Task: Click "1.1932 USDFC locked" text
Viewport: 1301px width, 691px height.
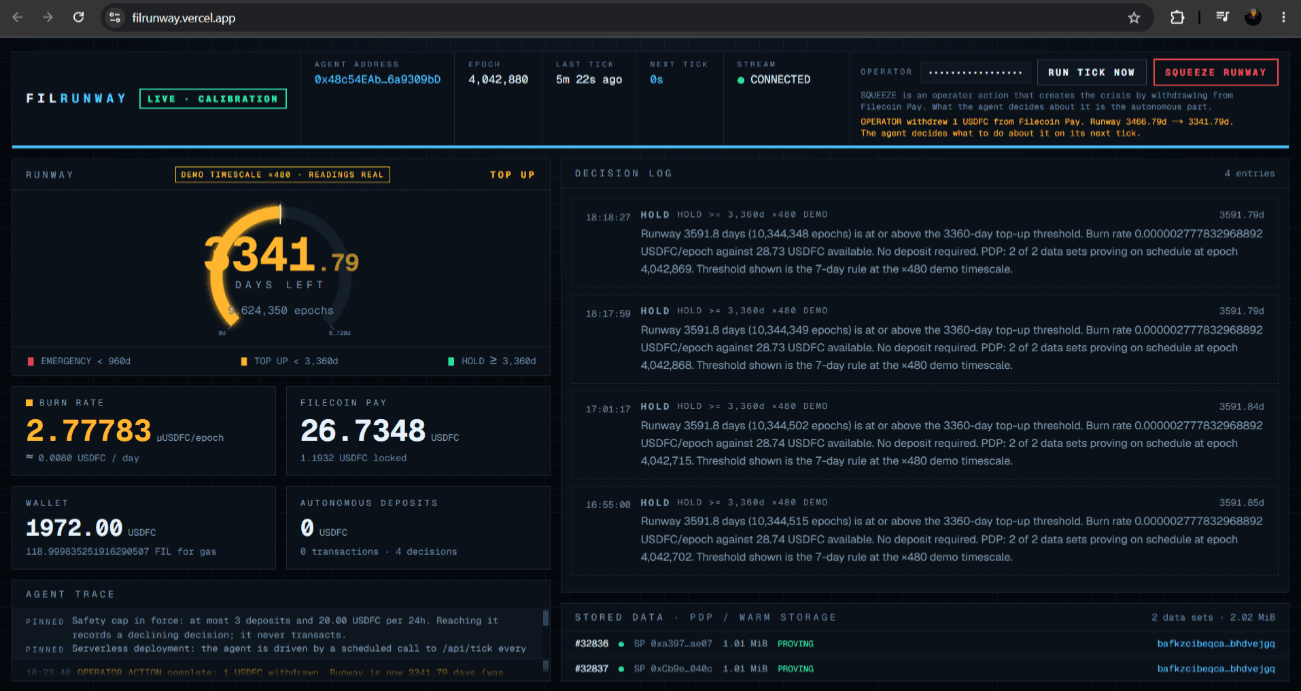Action: pyautogui.click(x=353, y=458)
